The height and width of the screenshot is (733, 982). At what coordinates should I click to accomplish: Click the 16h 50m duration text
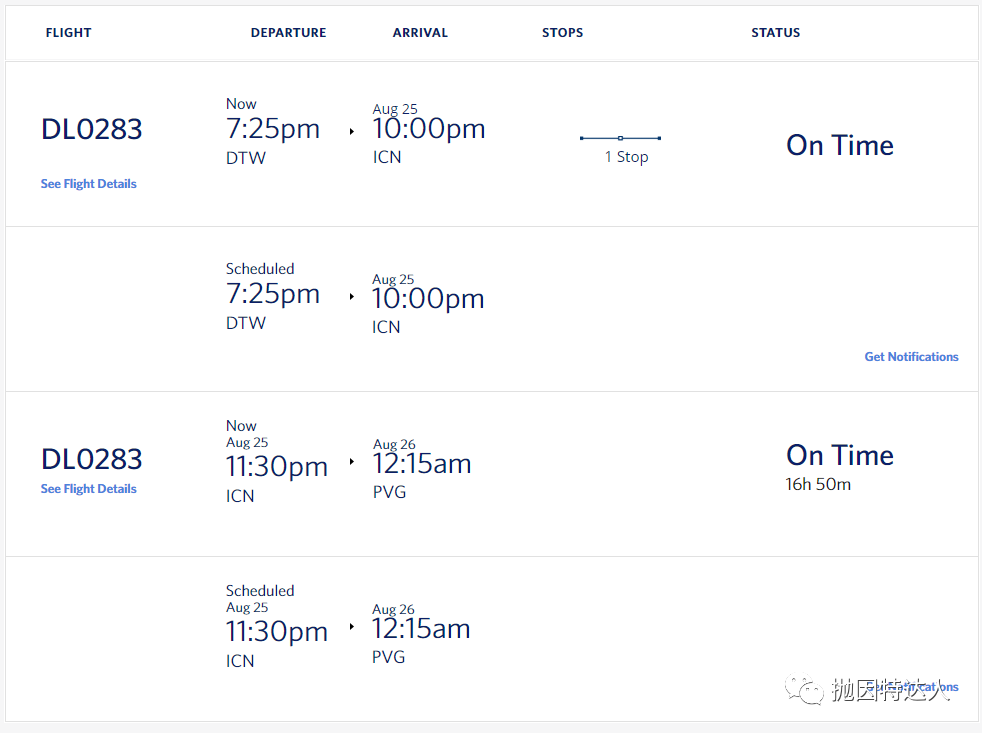[x=818, y=484]
